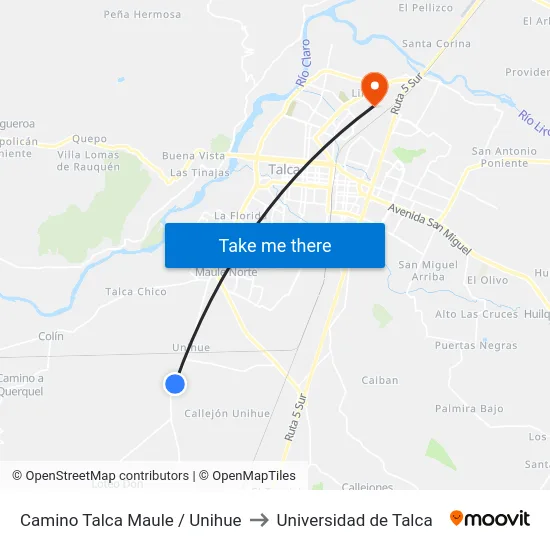Click the Avenida San Miguel road label
550x550 pixels.
click(430, 229)
